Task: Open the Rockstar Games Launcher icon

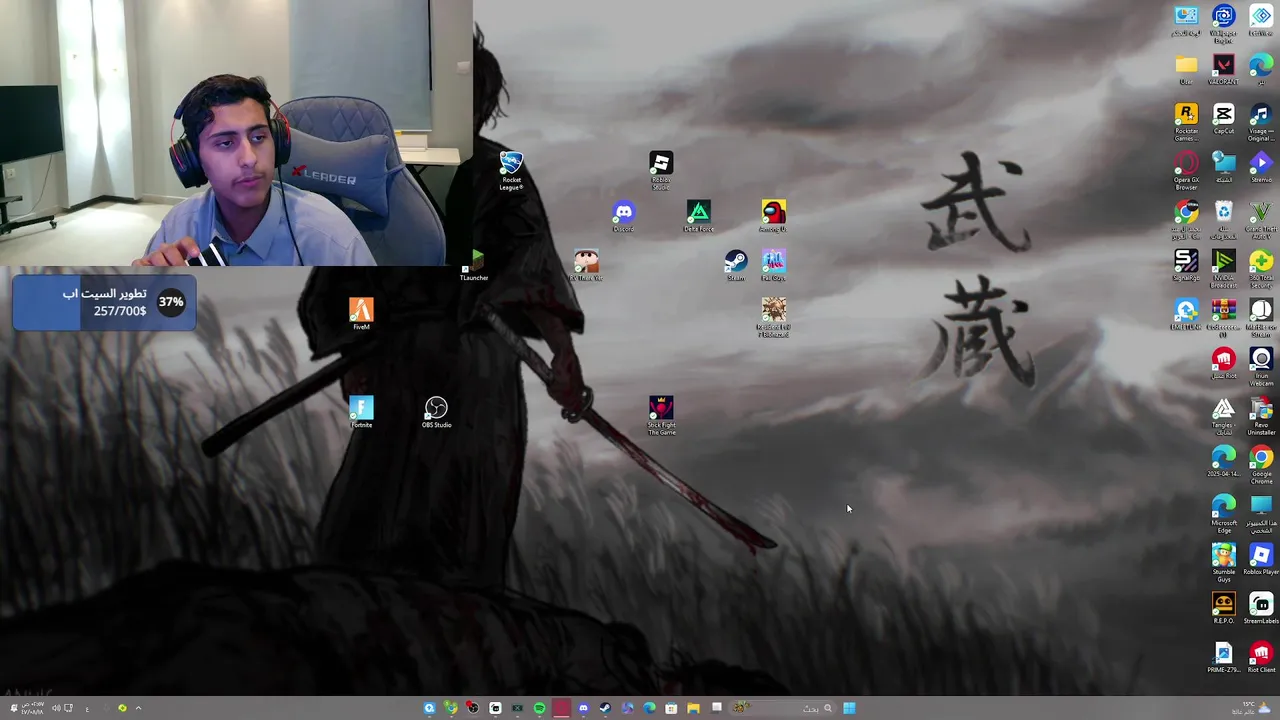Action: [x=1186, y=122]
